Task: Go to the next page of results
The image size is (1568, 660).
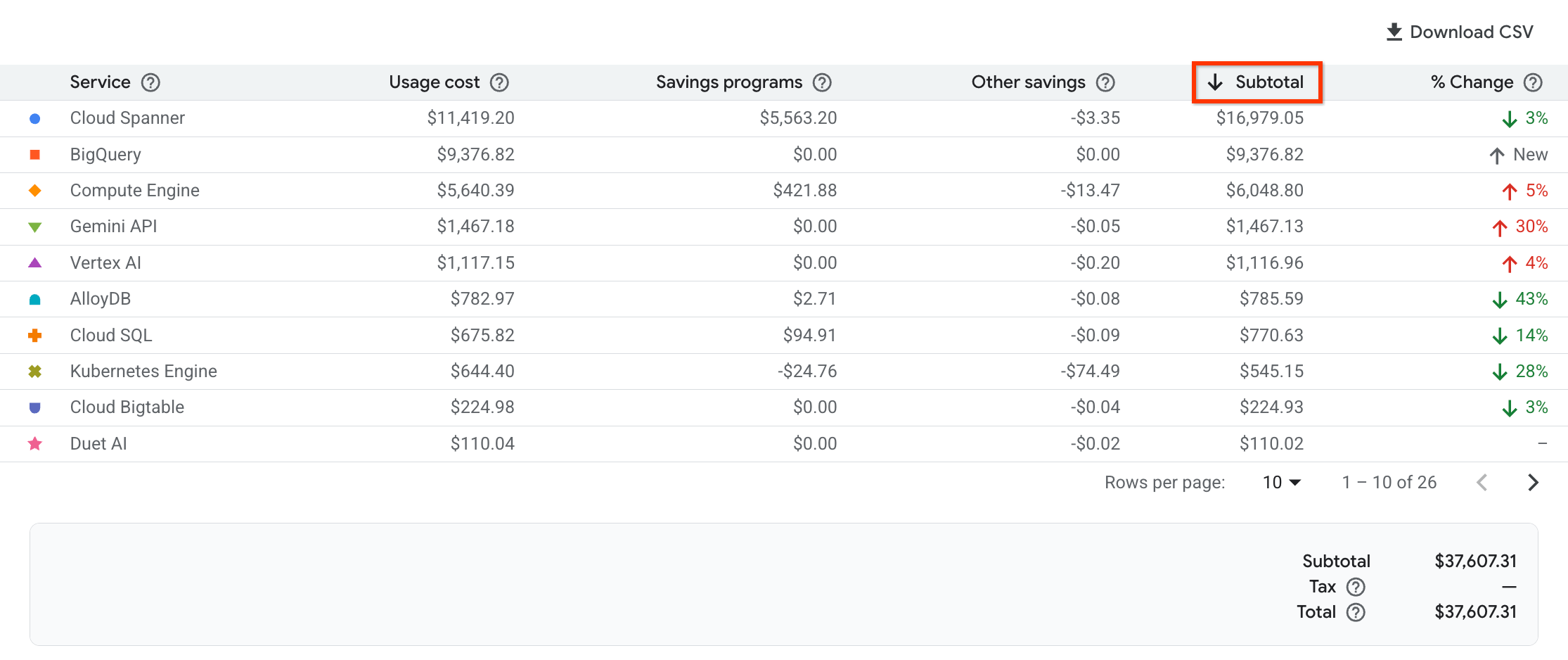Action: point(1534,482)
